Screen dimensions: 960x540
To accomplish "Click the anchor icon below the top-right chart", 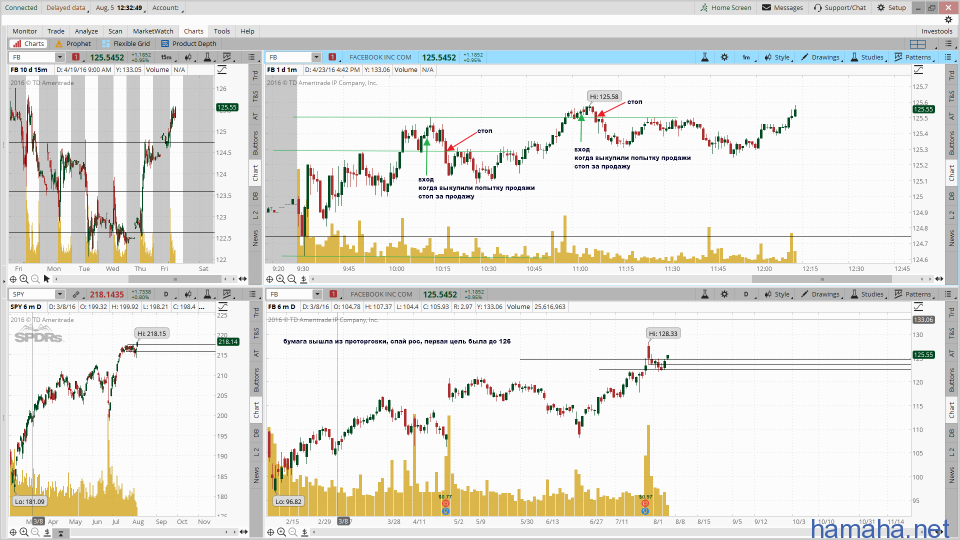I will (x=303, y=279).
